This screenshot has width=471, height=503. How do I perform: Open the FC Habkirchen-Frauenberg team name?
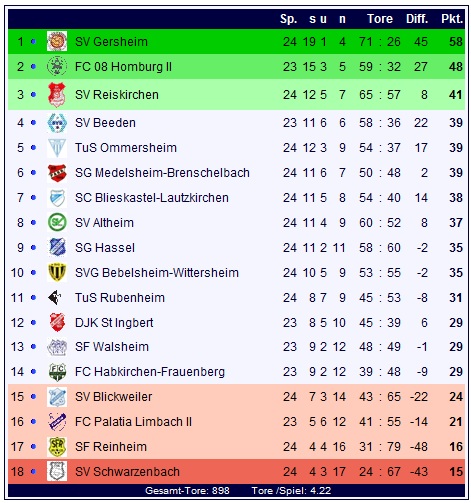[150, 372]
